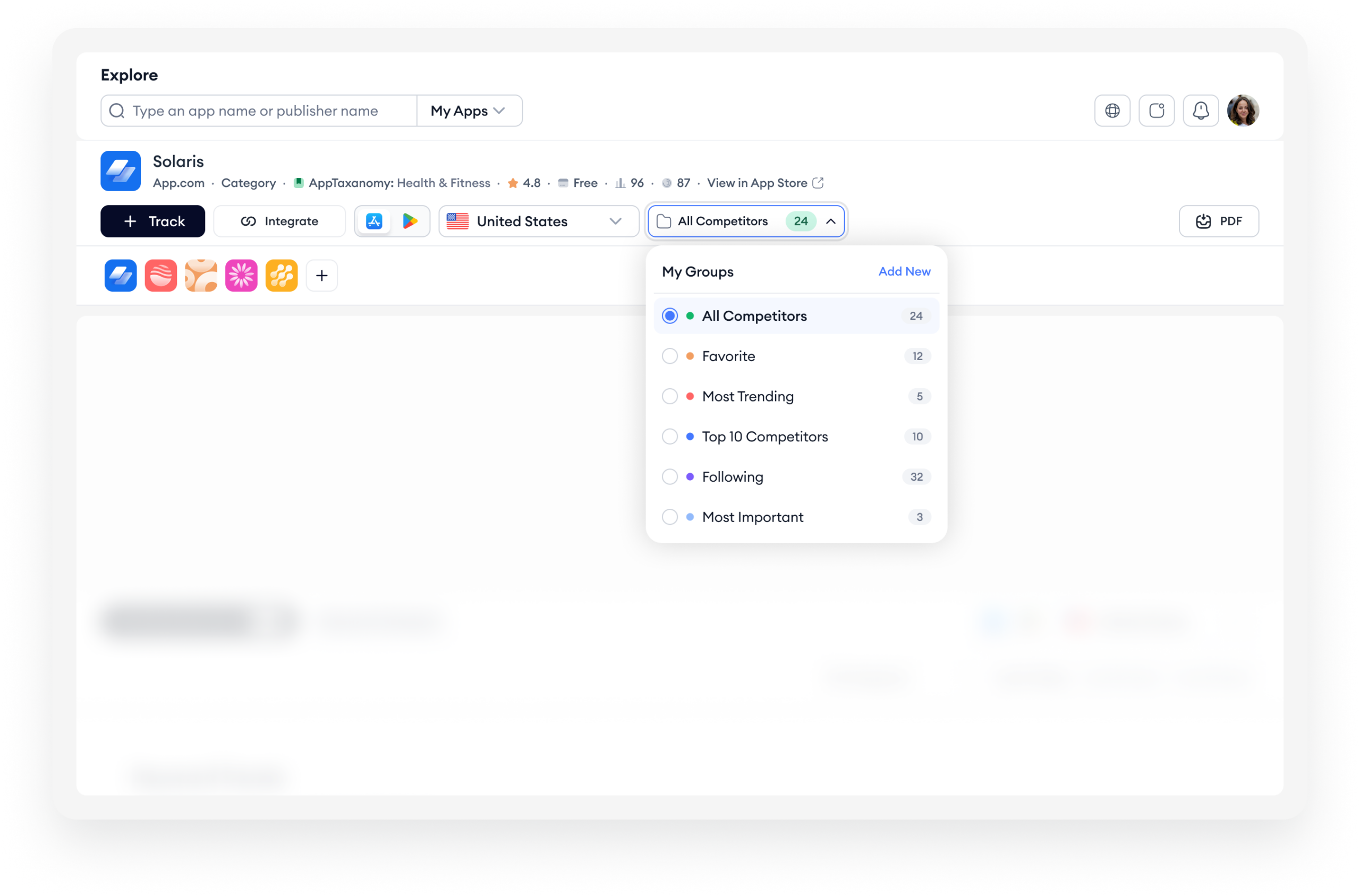This screenshot has width=1360, height=896.
Task: Click the green 24 count badge
Action: [801, 221]
